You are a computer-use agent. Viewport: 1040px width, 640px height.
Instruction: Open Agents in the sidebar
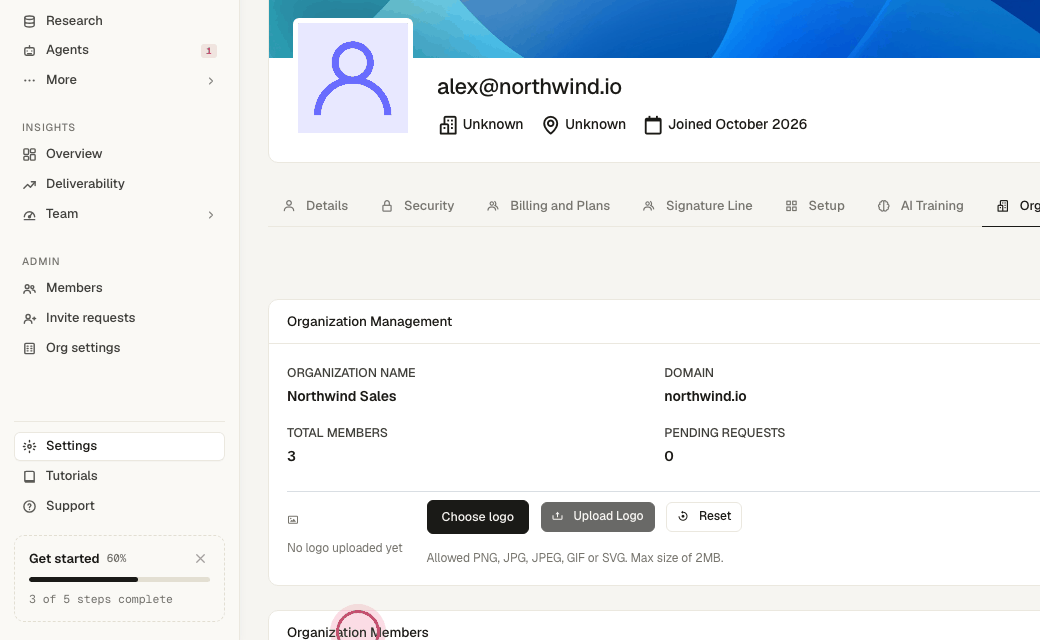(67, 50)
